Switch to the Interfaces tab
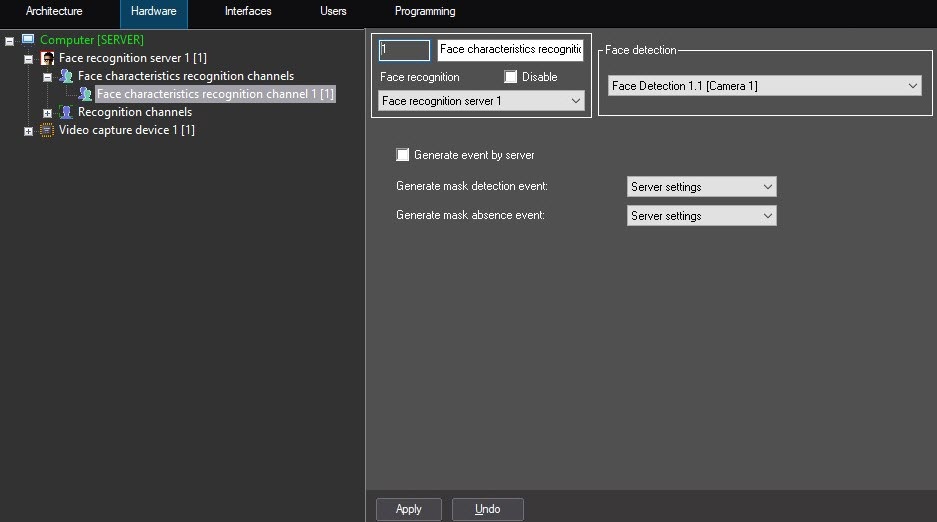The width and height of the screenshot is (937, 522). click(248, 12)
